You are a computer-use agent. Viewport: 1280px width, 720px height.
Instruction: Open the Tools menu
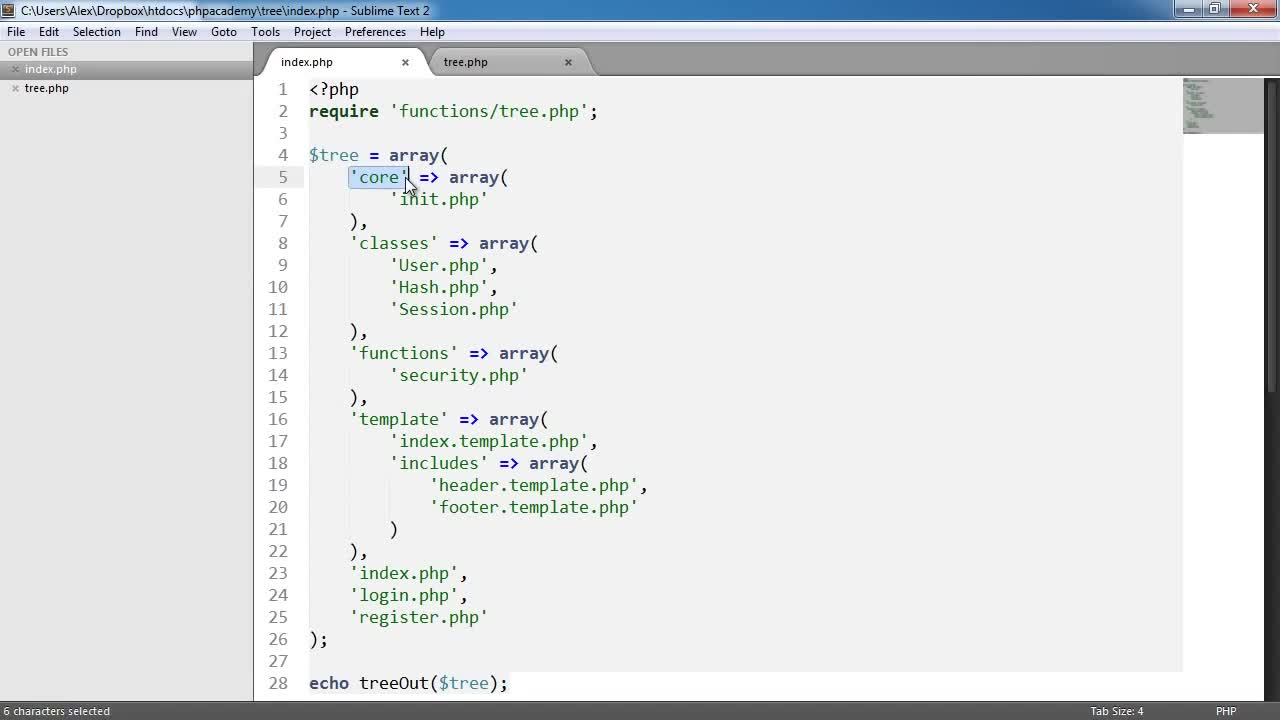point(265,32)
